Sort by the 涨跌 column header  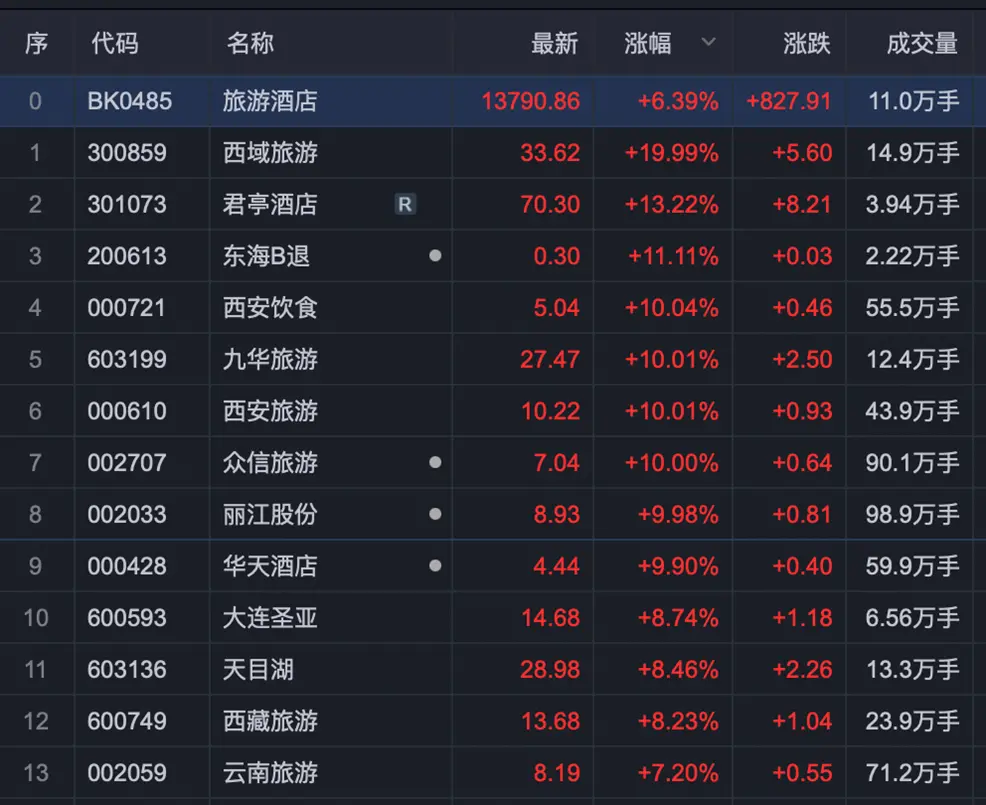(x=807, y=43)
